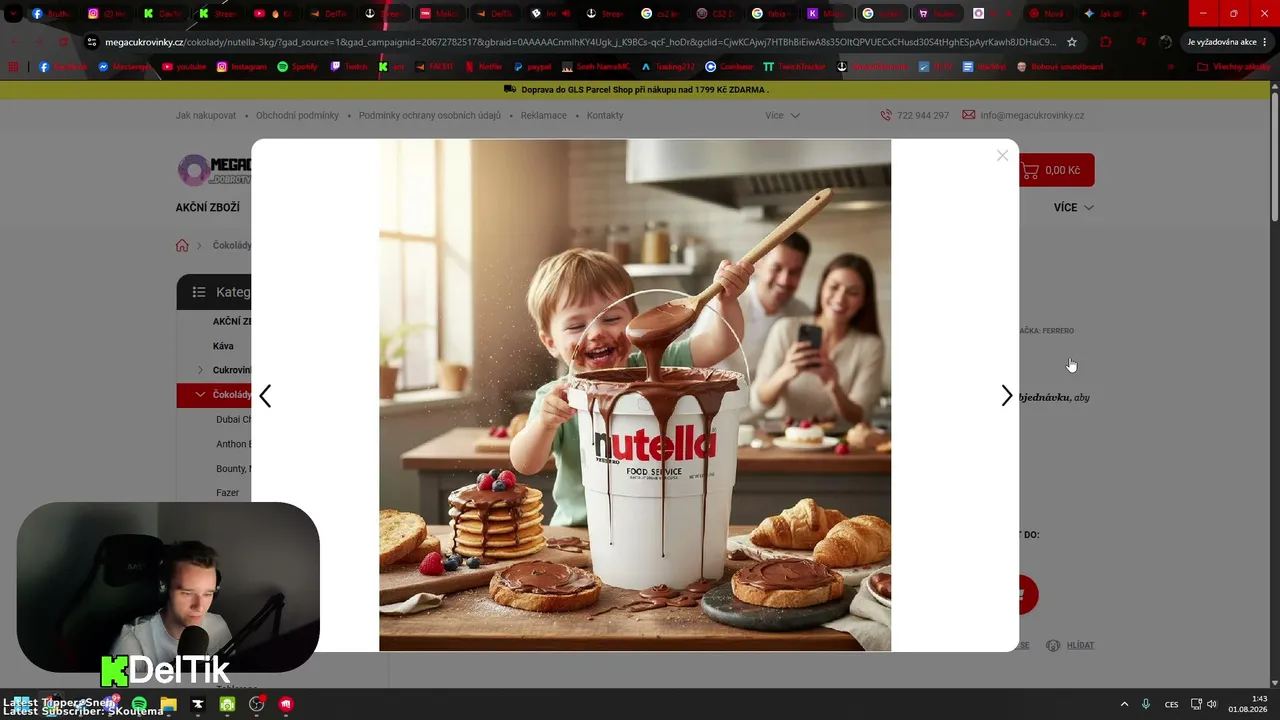Click the 'Je vyžadována akce' button
Screen dimensions: 1280x720
click(x=1227, y=42)
